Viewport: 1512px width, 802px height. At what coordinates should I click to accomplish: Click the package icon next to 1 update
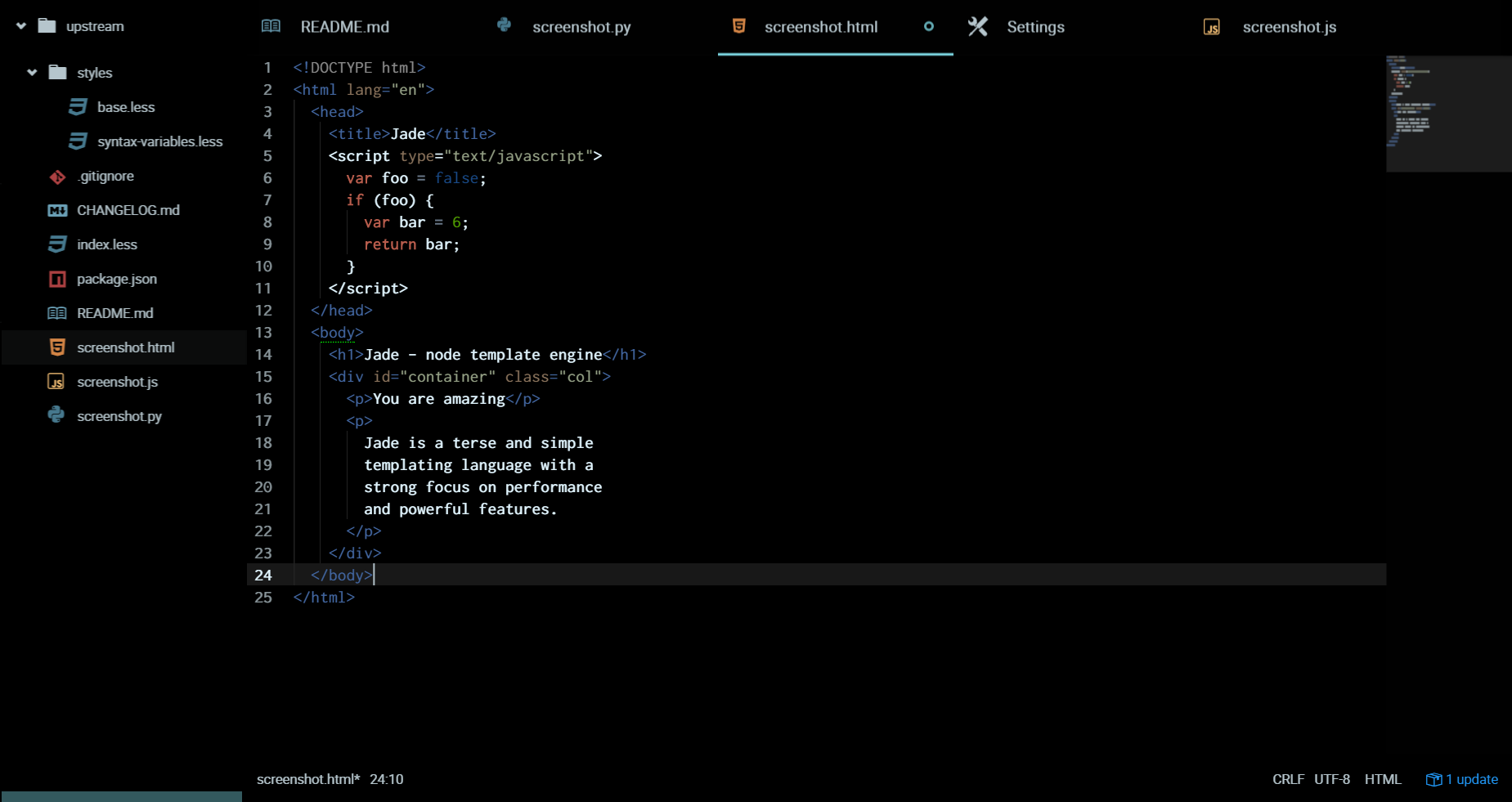(x=1433, y=780)
